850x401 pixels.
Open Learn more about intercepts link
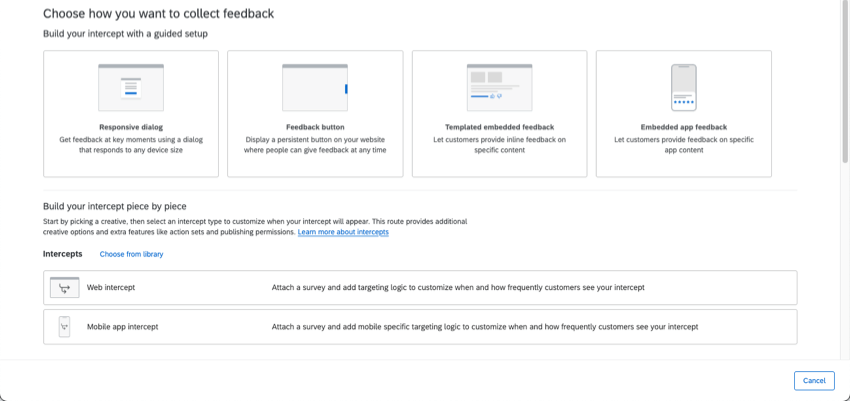point(343,232)
